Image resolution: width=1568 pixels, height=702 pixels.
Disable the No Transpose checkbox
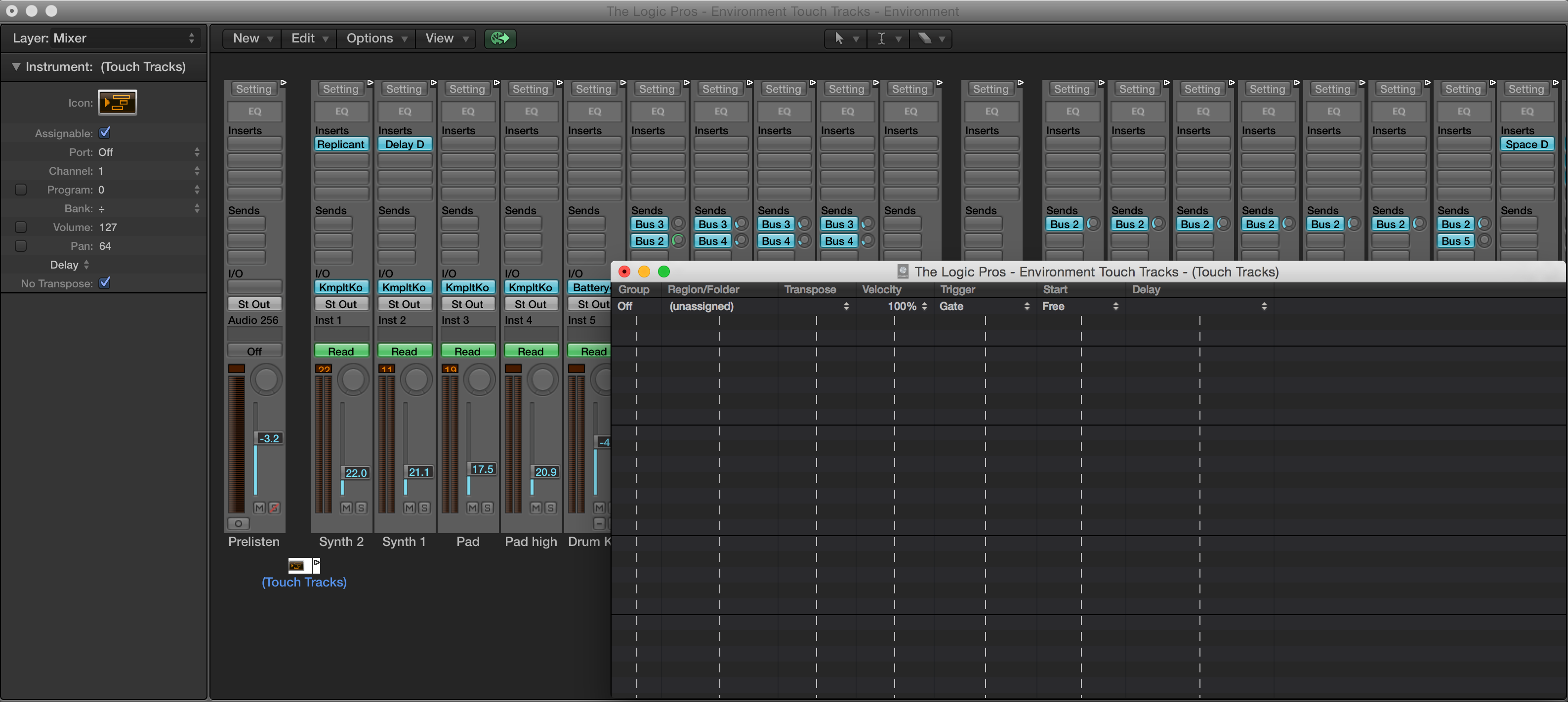[x=105, y=283]
